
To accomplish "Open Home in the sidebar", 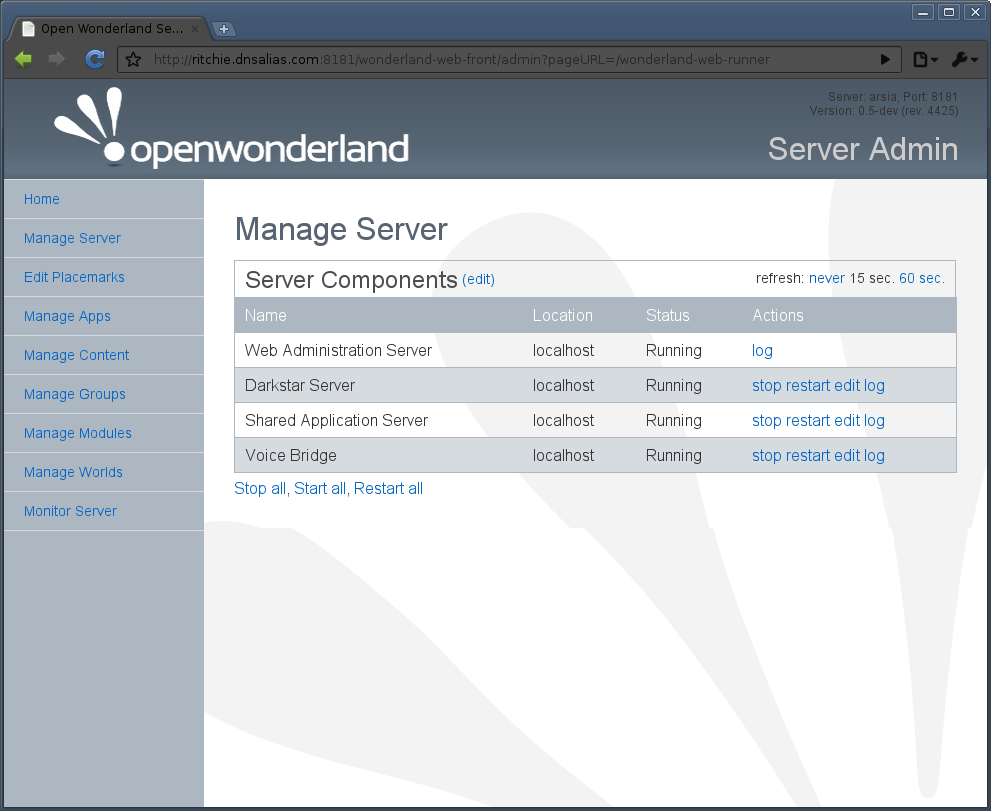I will pos(42,199).
